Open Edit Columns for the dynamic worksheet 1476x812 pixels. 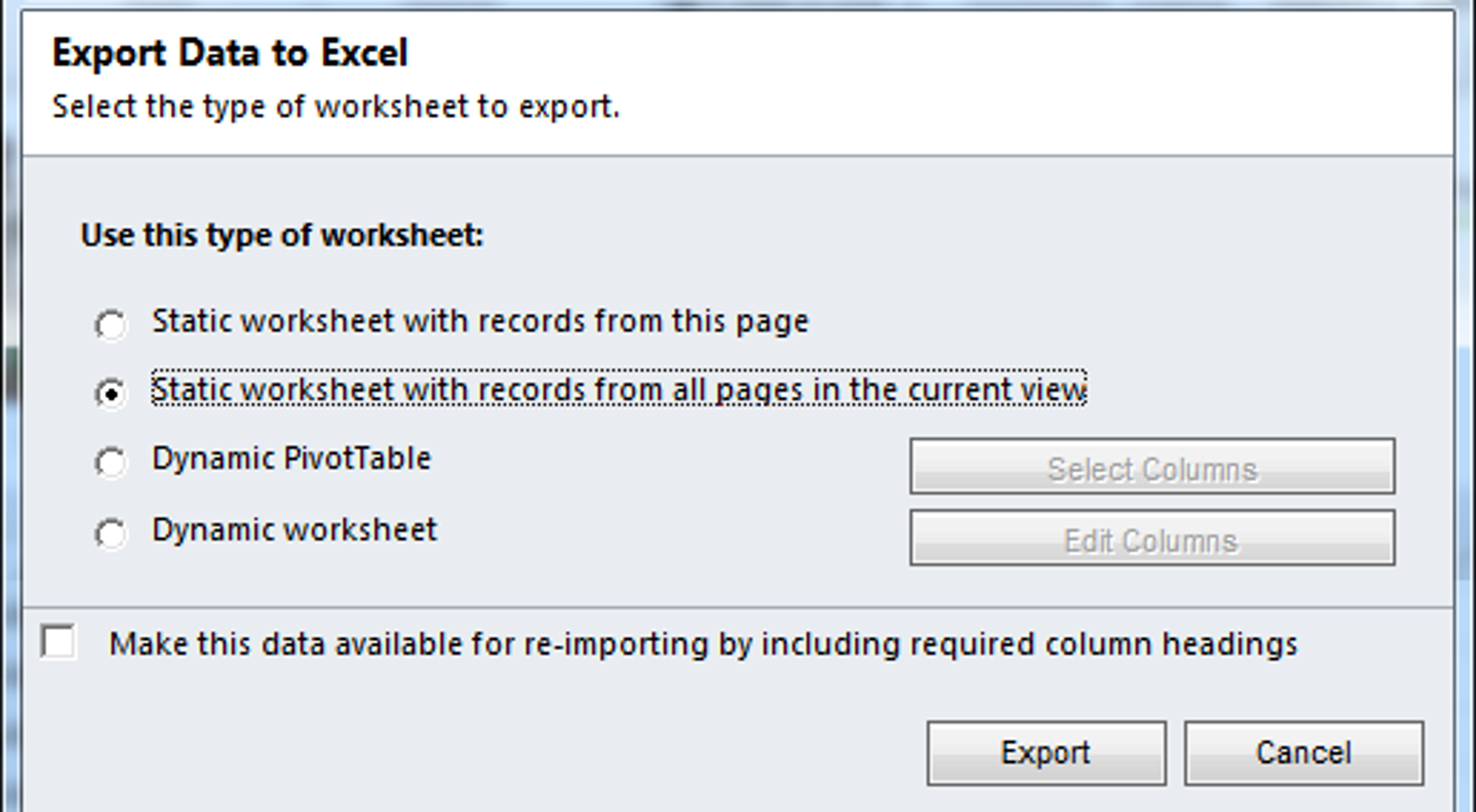coord(1152,538)
